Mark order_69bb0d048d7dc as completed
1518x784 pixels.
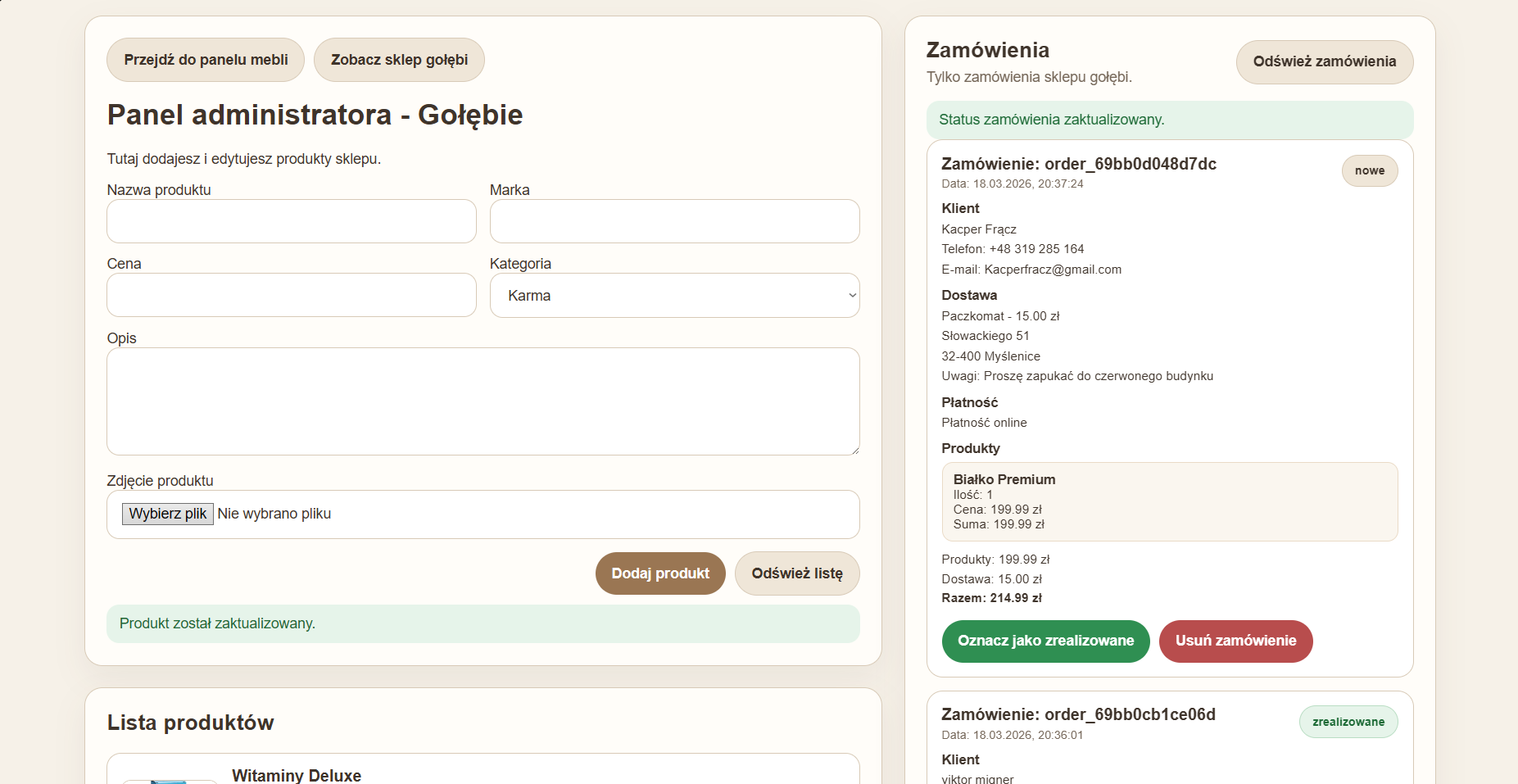(x=1044, y=641)
